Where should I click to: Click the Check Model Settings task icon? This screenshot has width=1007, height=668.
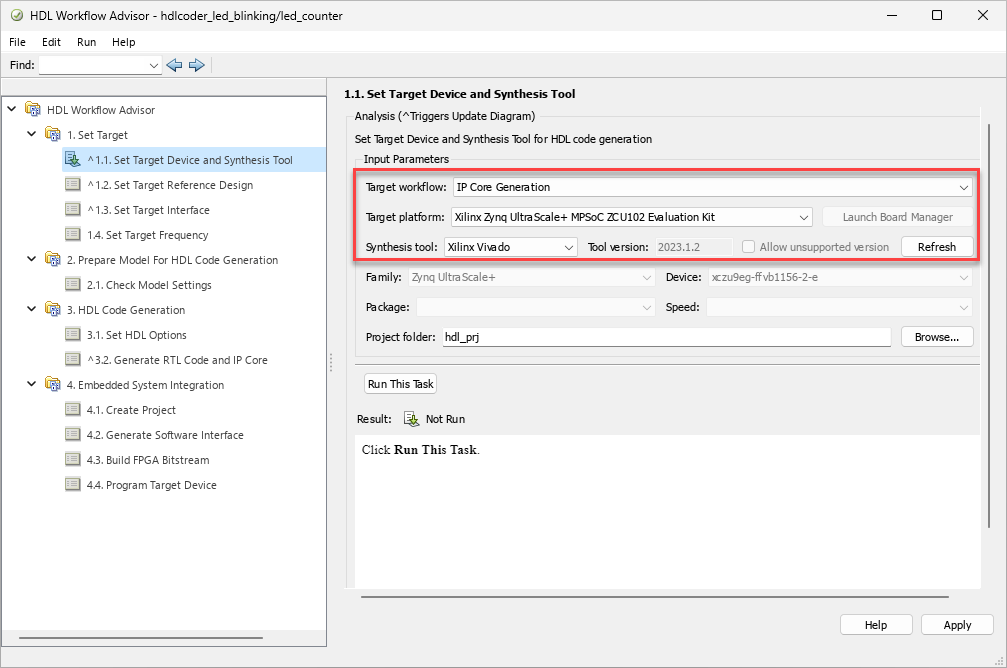pyautogui.click(x=72, y=285)
